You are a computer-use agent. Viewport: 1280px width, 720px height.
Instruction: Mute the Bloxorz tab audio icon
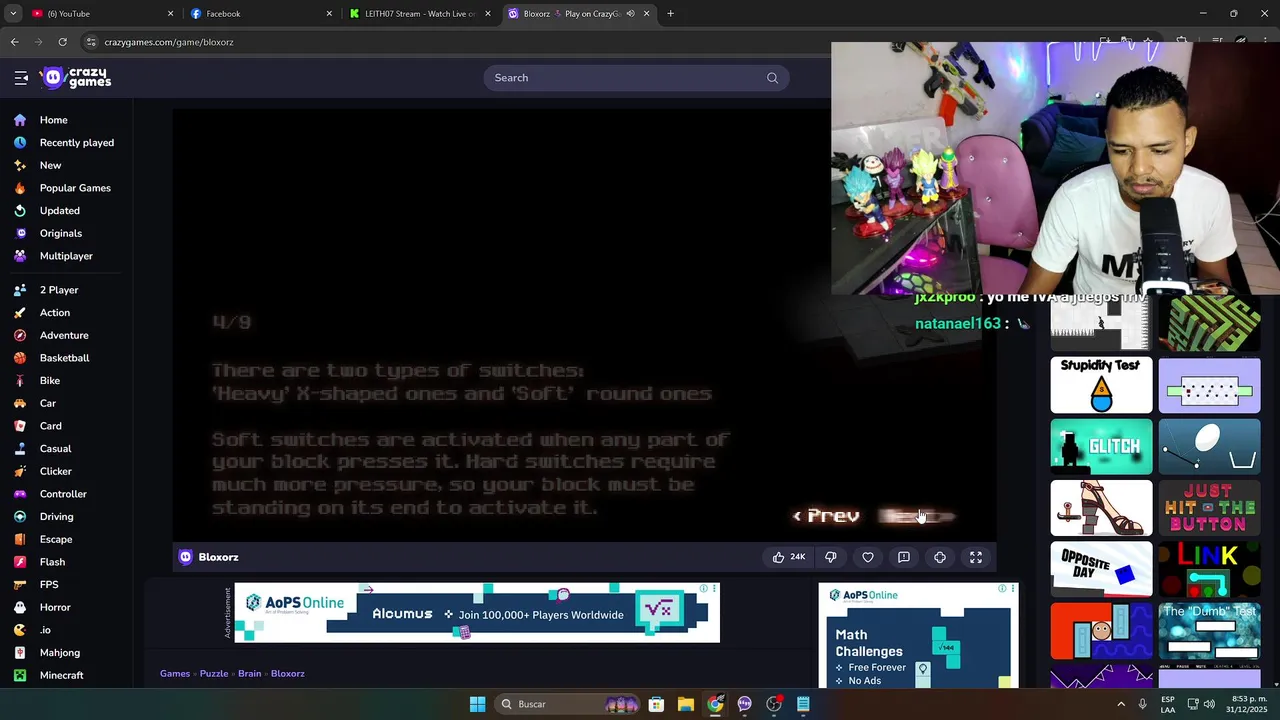(x=630, y=14)
